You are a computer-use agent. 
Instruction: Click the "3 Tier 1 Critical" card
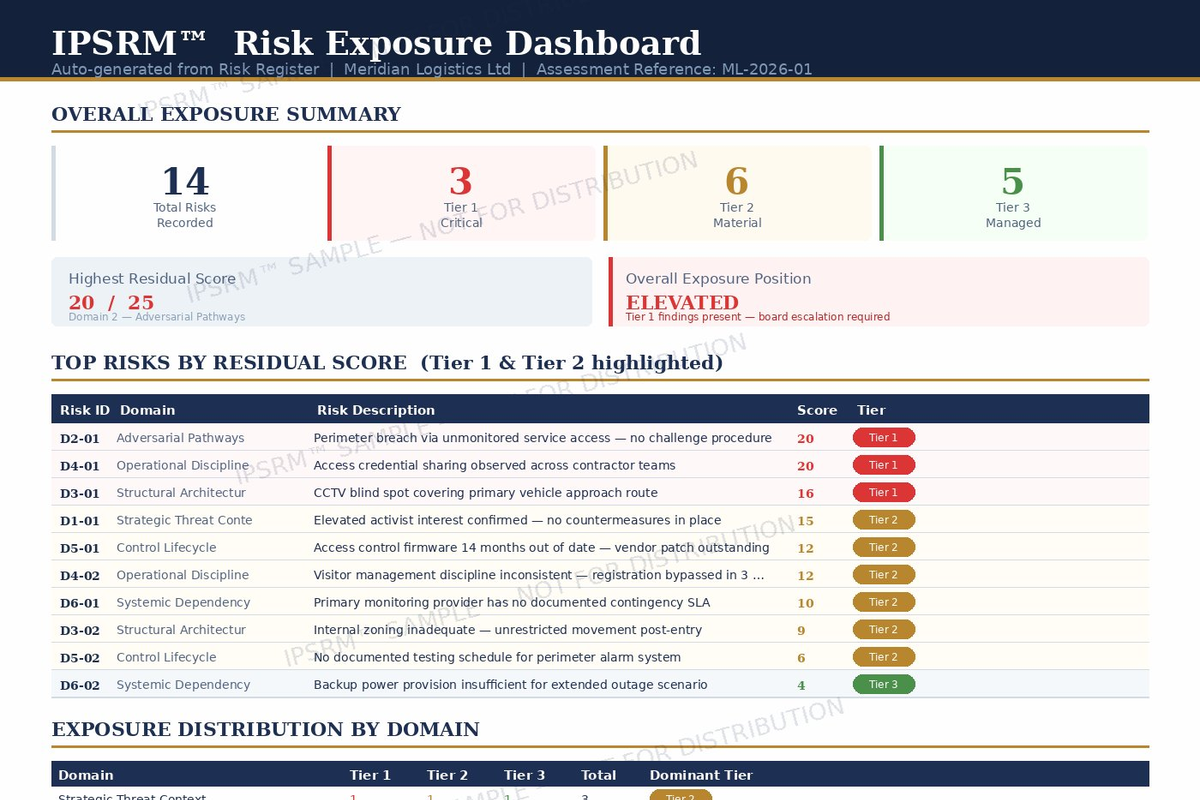pyautogui.click(x=461, y=193)
